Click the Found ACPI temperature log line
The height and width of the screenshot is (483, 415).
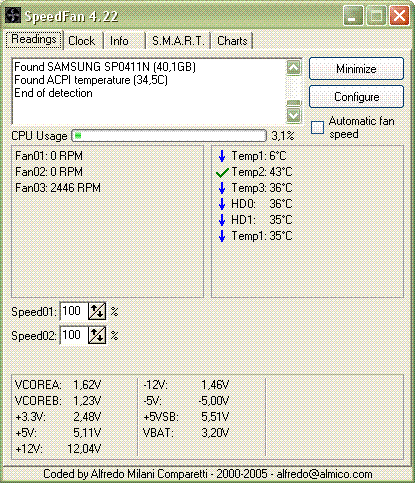[91, 80]
